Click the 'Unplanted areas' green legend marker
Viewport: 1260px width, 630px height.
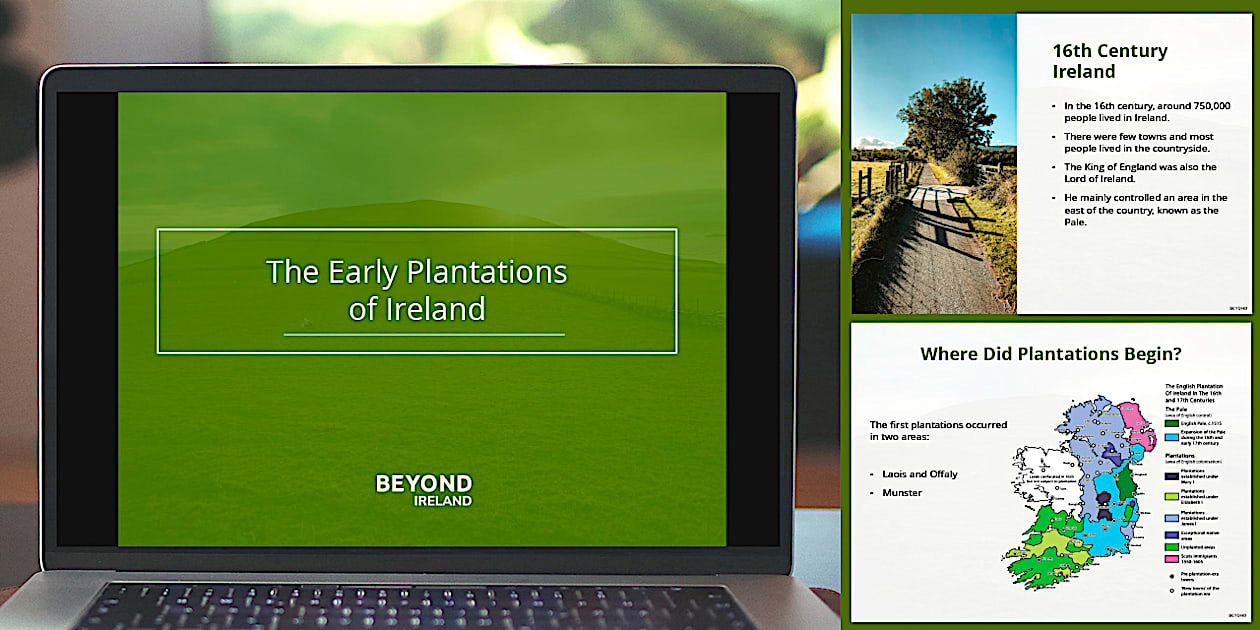pyautogui.click(x=1170, y=547)
